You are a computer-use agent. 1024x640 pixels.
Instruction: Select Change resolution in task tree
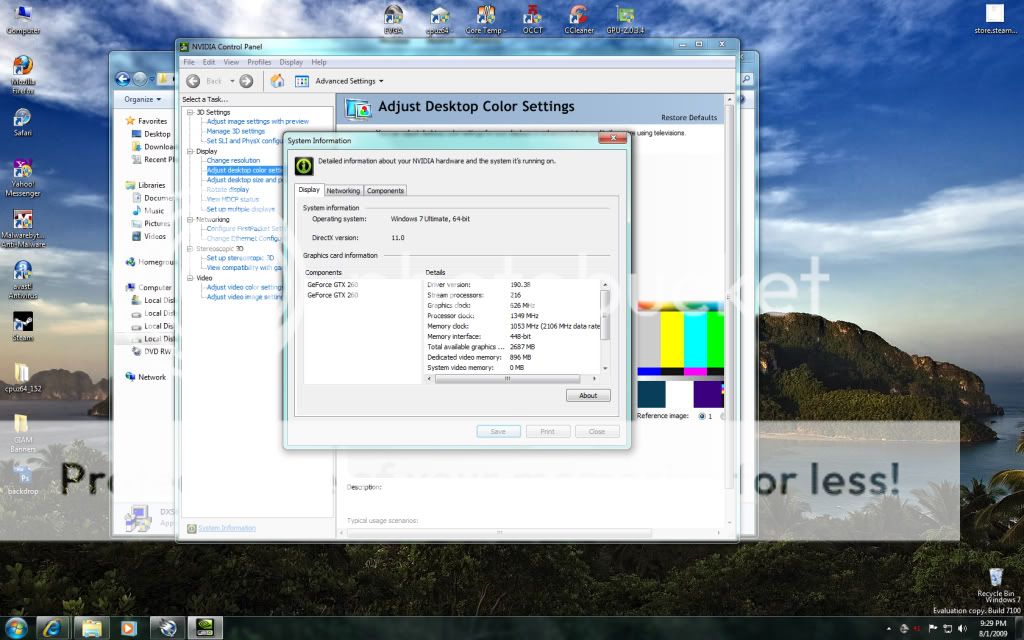tap(233, 160)
